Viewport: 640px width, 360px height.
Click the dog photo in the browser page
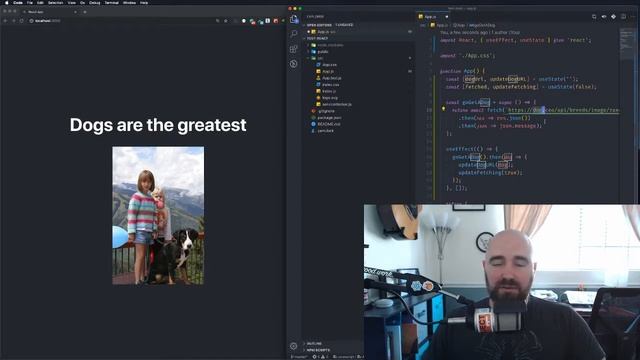coord(158,216)
